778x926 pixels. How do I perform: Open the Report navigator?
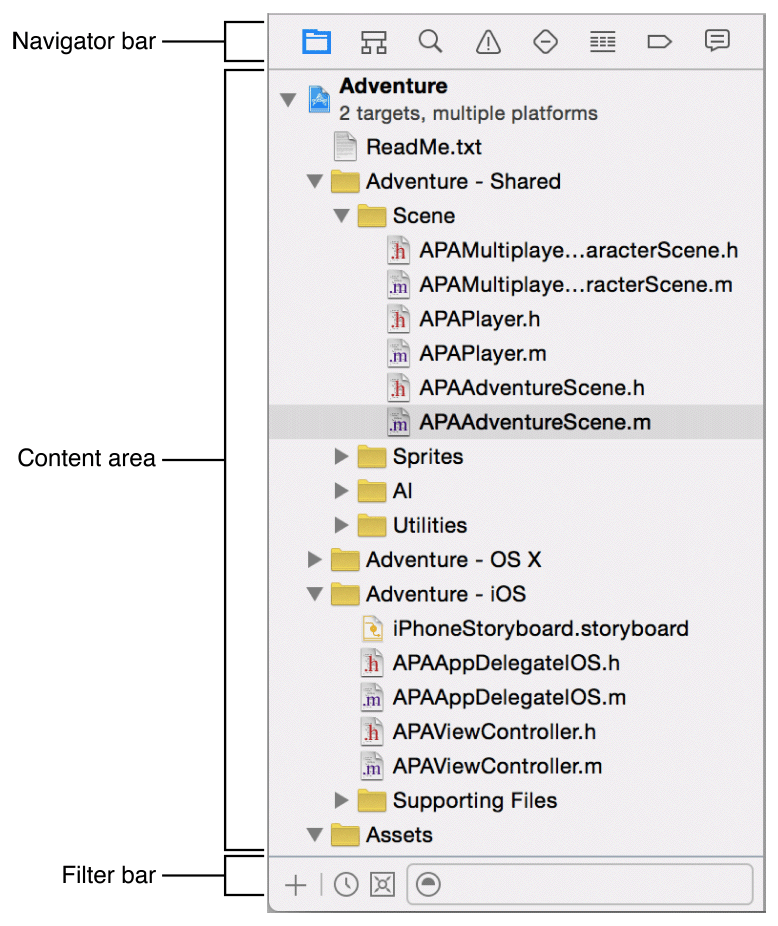(x=717, y=41)
